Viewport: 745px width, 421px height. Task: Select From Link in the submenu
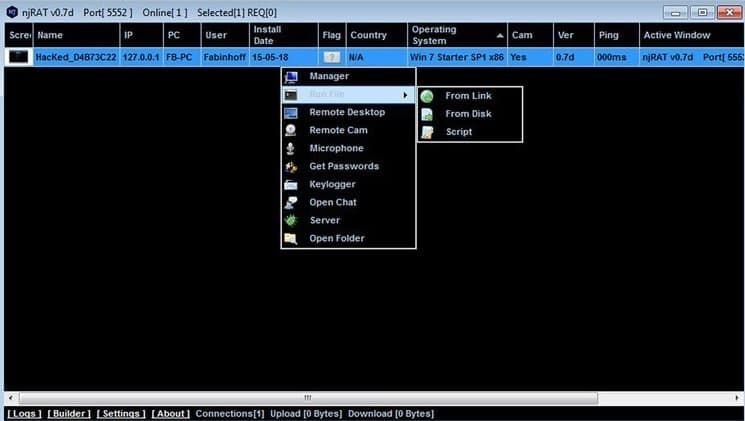pyautogui.click(x=470, y=96)
